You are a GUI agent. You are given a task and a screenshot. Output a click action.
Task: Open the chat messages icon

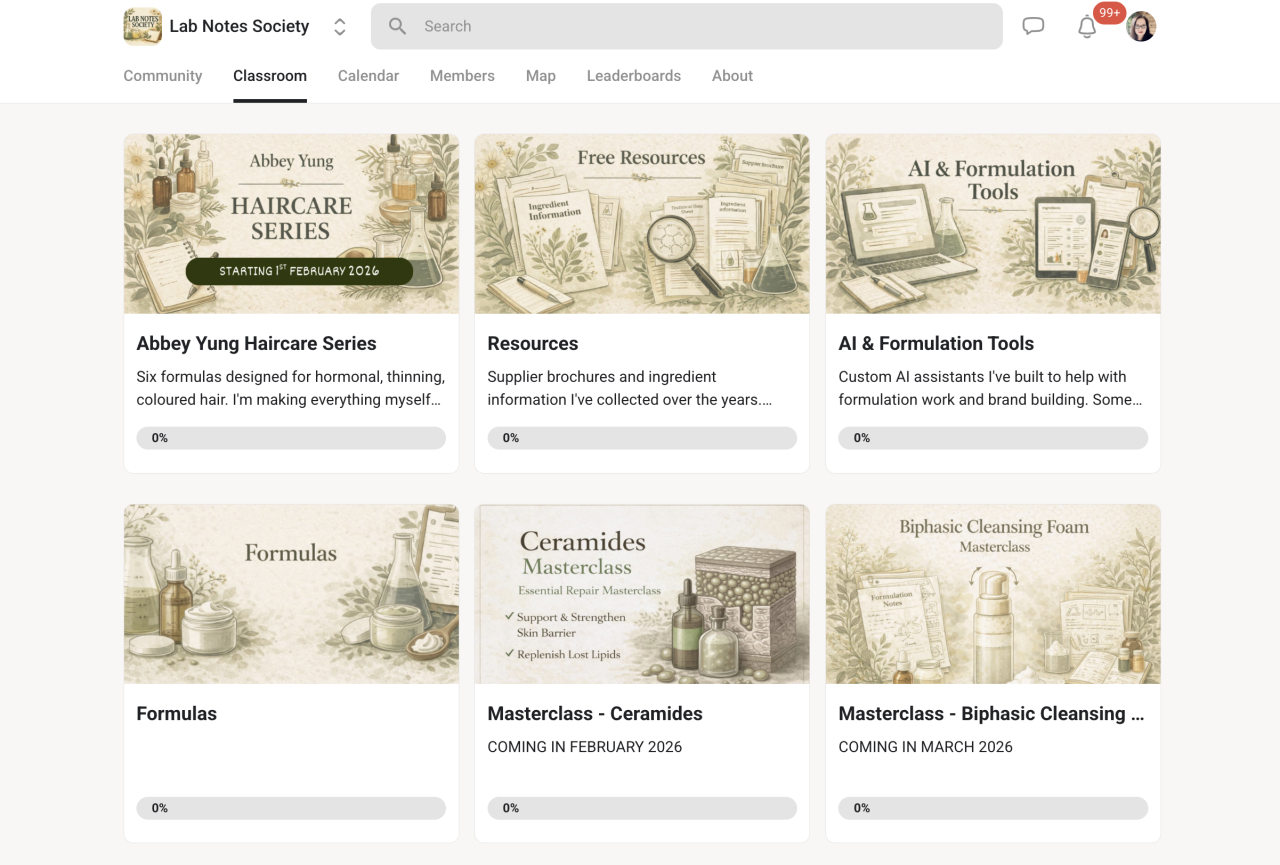(1033, 27)
